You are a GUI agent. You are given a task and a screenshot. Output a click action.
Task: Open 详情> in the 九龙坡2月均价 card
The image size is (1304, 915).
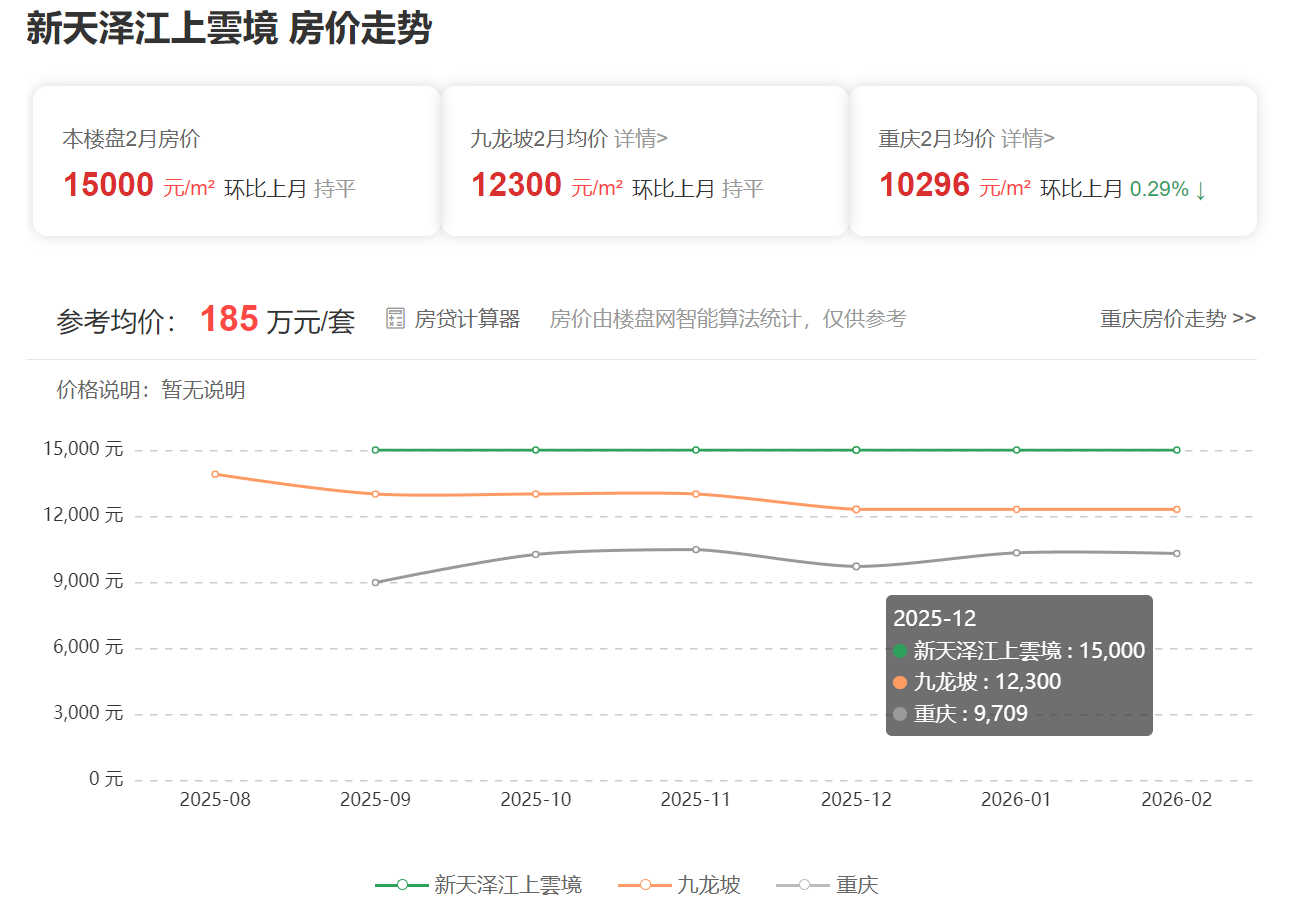click(641, 139)
